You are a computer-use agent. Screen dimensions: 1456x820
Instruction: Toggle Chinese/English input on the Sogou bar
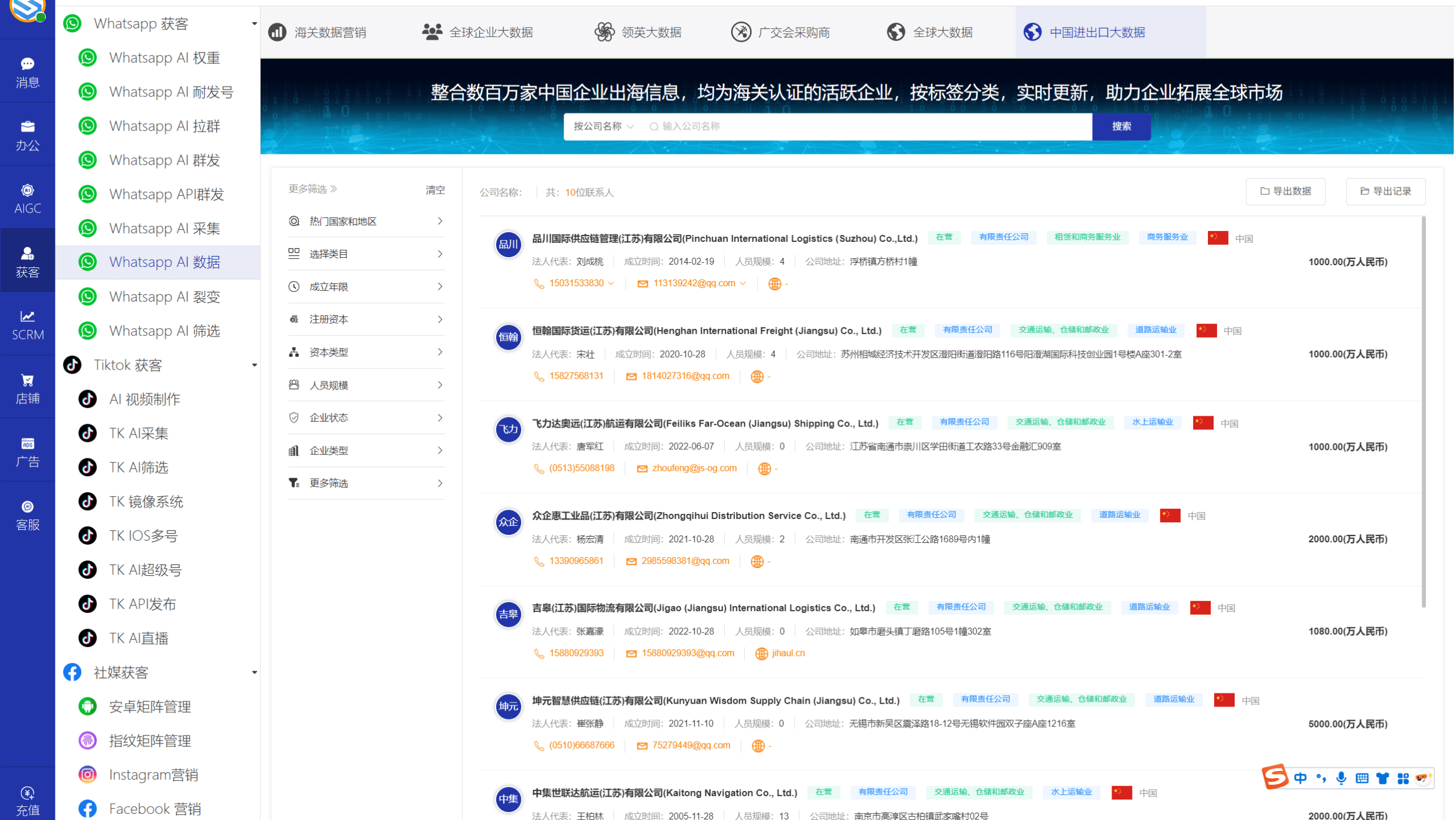pos(1301,777)
